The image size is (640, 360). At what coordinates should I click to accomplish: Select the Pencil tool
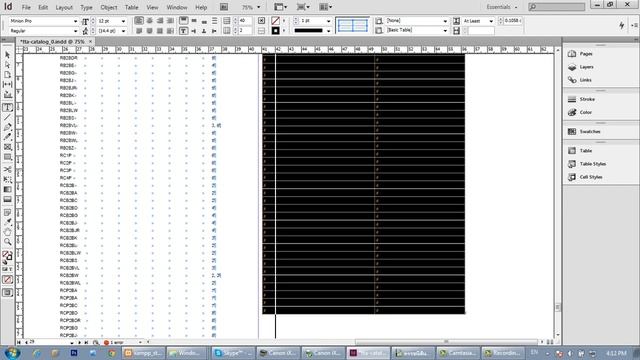7,137
